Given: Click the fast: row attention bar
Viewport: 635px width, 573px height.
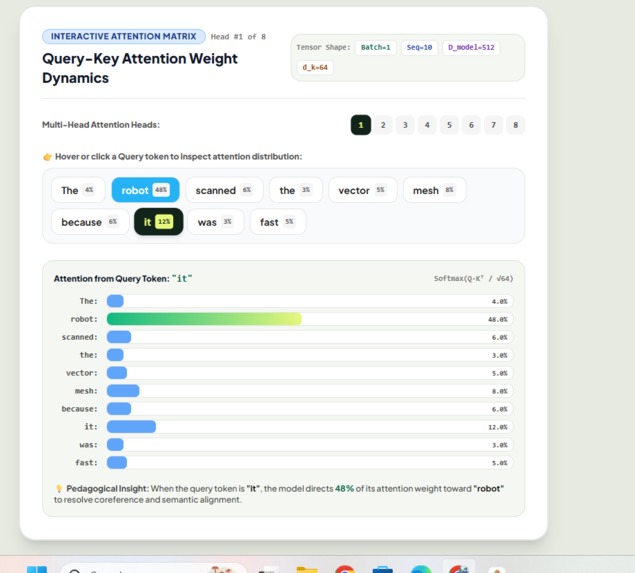Looking at the screenshot, I should pyautogui.click(x=117, y=462).
